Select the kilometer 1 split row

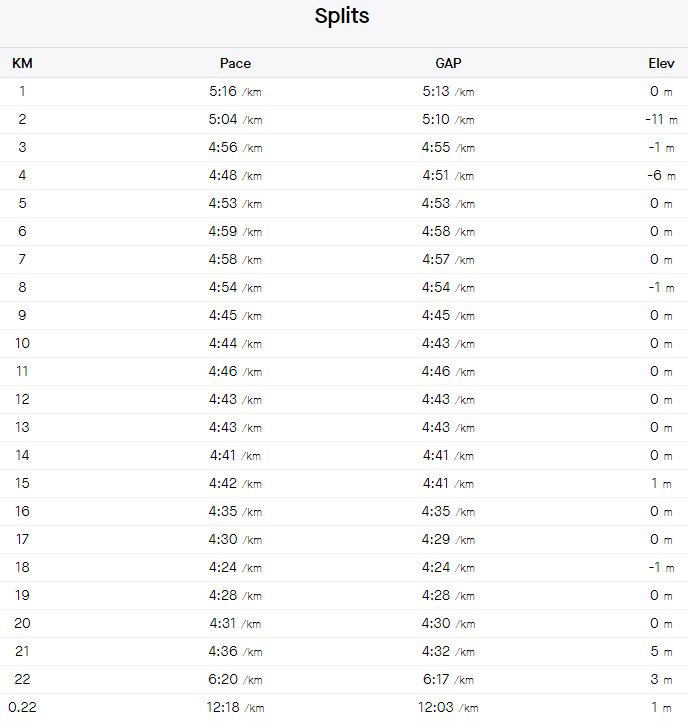[344, 92]
